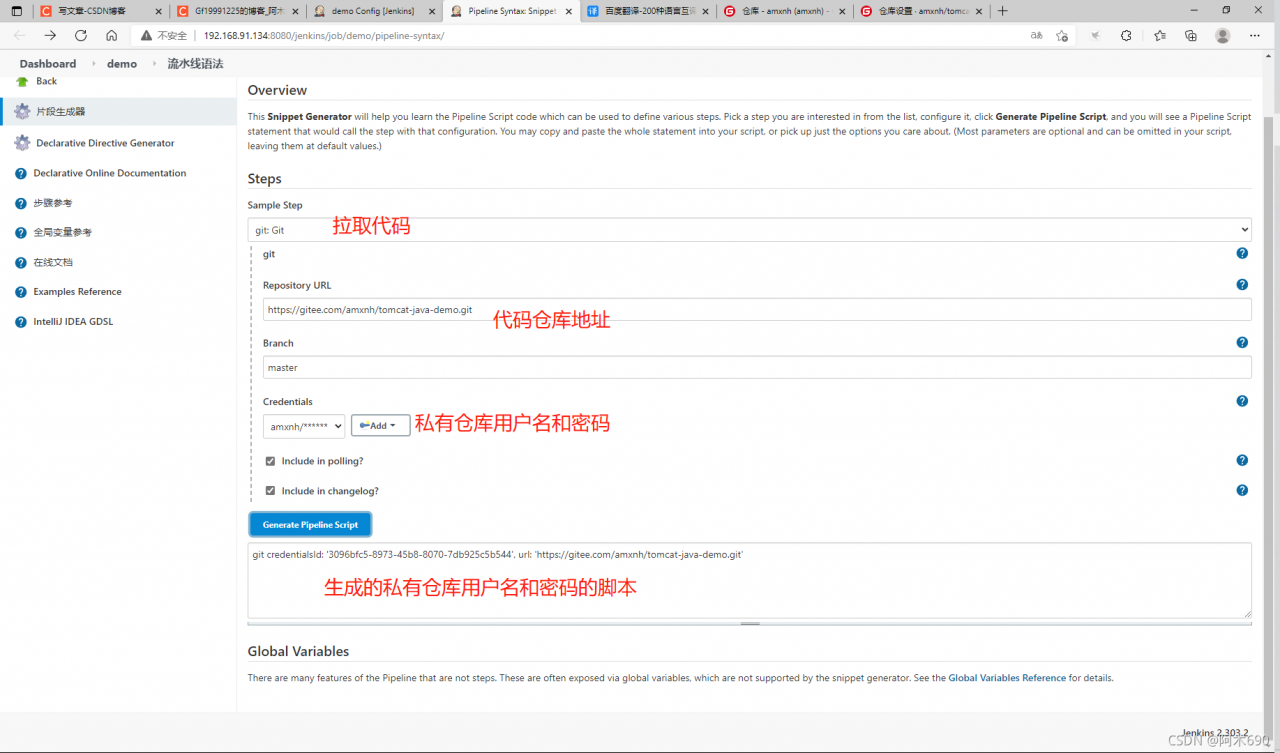The height and width of the screenshot is (753, 1280).
Task: Open the 流水线语法 breadcrumb link
Action: pos(195,64)
